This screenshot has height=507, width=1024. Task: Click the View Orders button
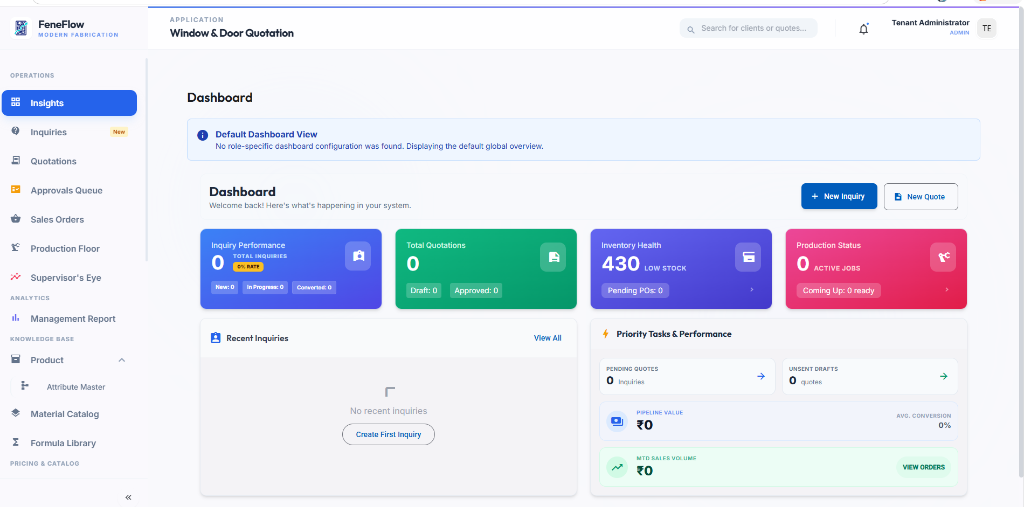(923, 467)
